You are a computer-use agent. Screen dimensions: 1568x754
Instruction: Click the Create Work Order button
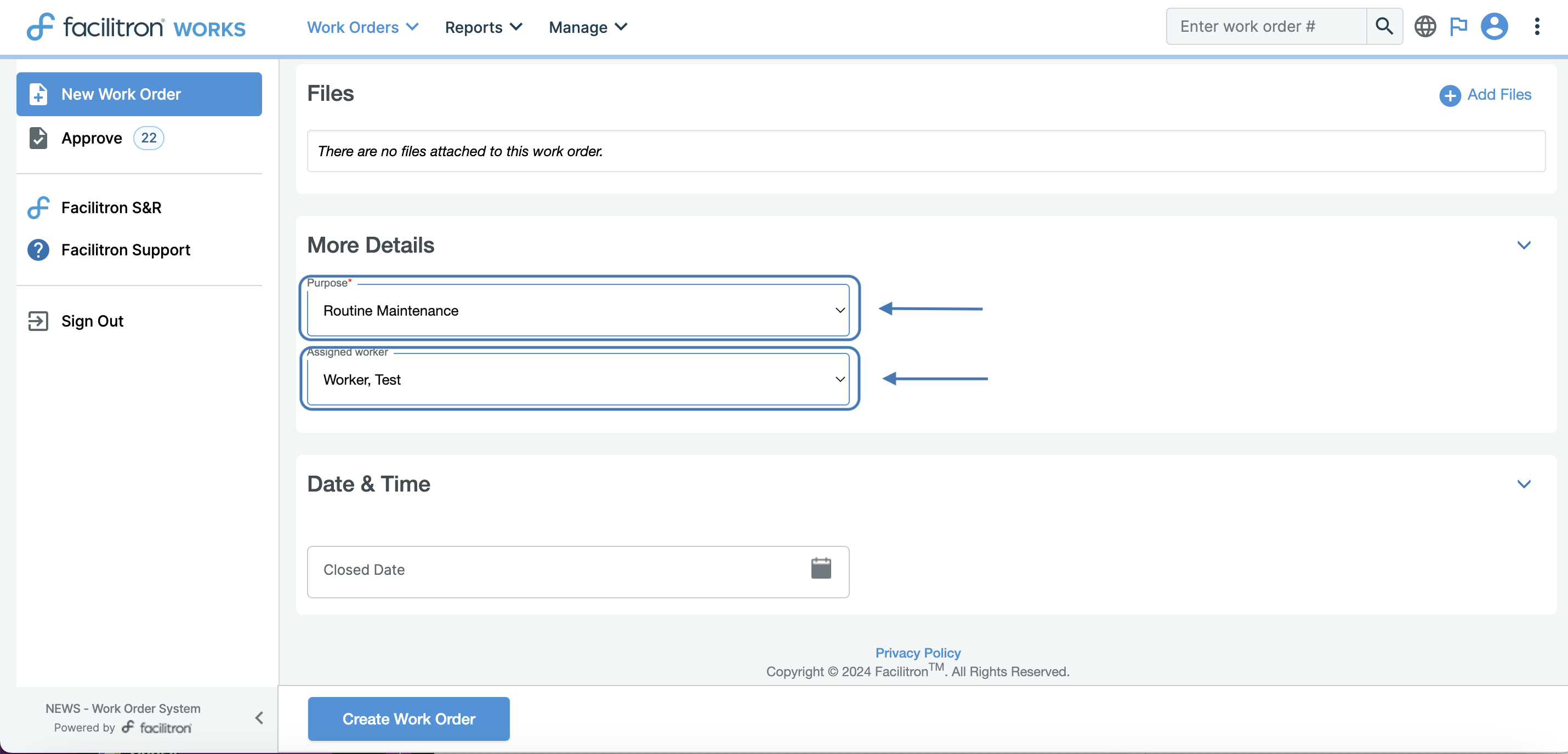(x=408, y=719)
